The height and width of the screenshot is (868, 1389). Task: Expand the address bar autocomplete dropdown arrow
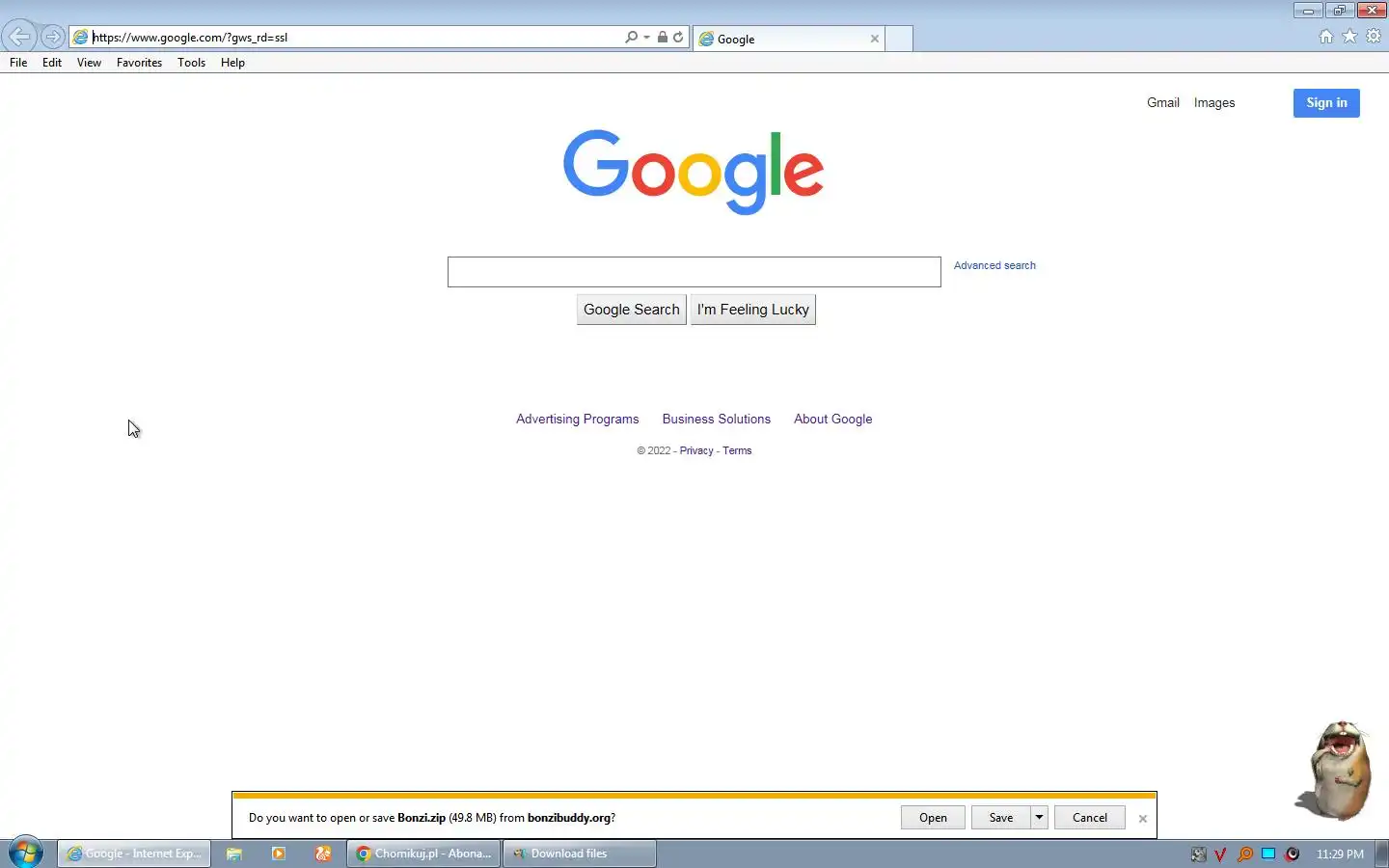coord(646,38)
